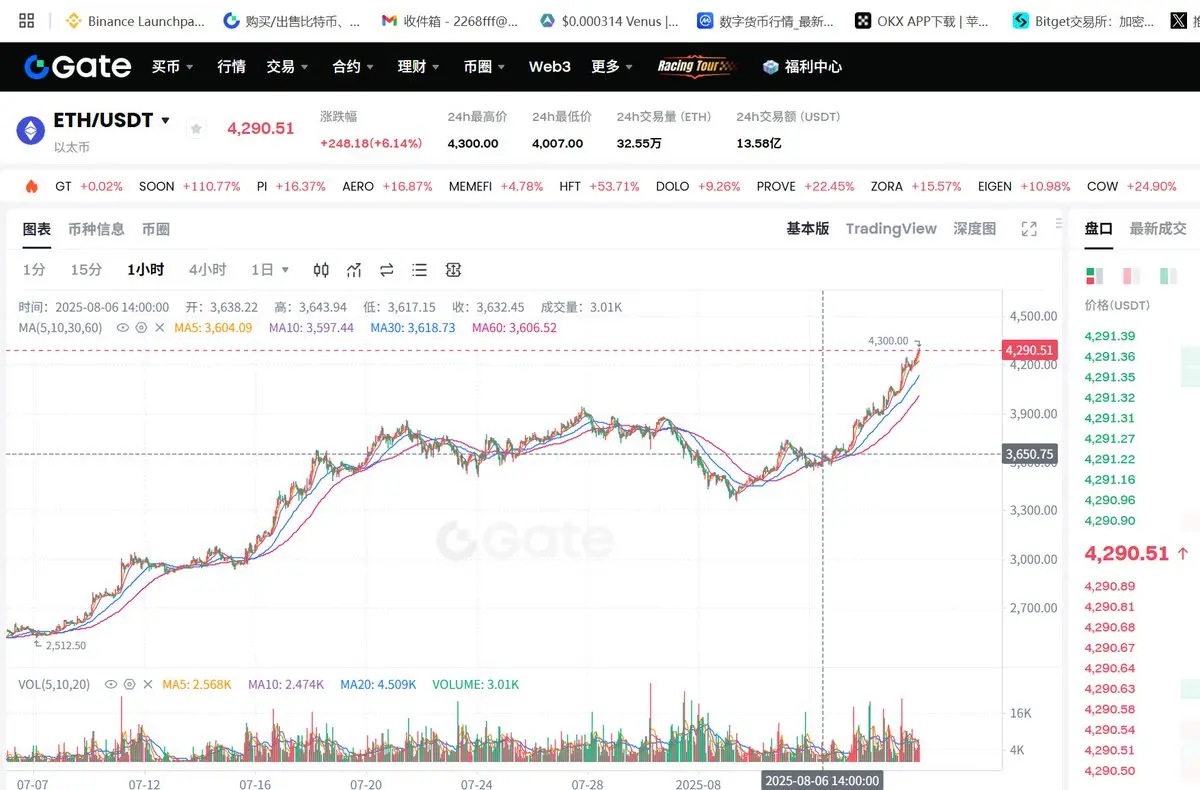Viewport: 1200px width, 790px height.
Task: Expand chart to fullscreen
Action: point(1029,229)
